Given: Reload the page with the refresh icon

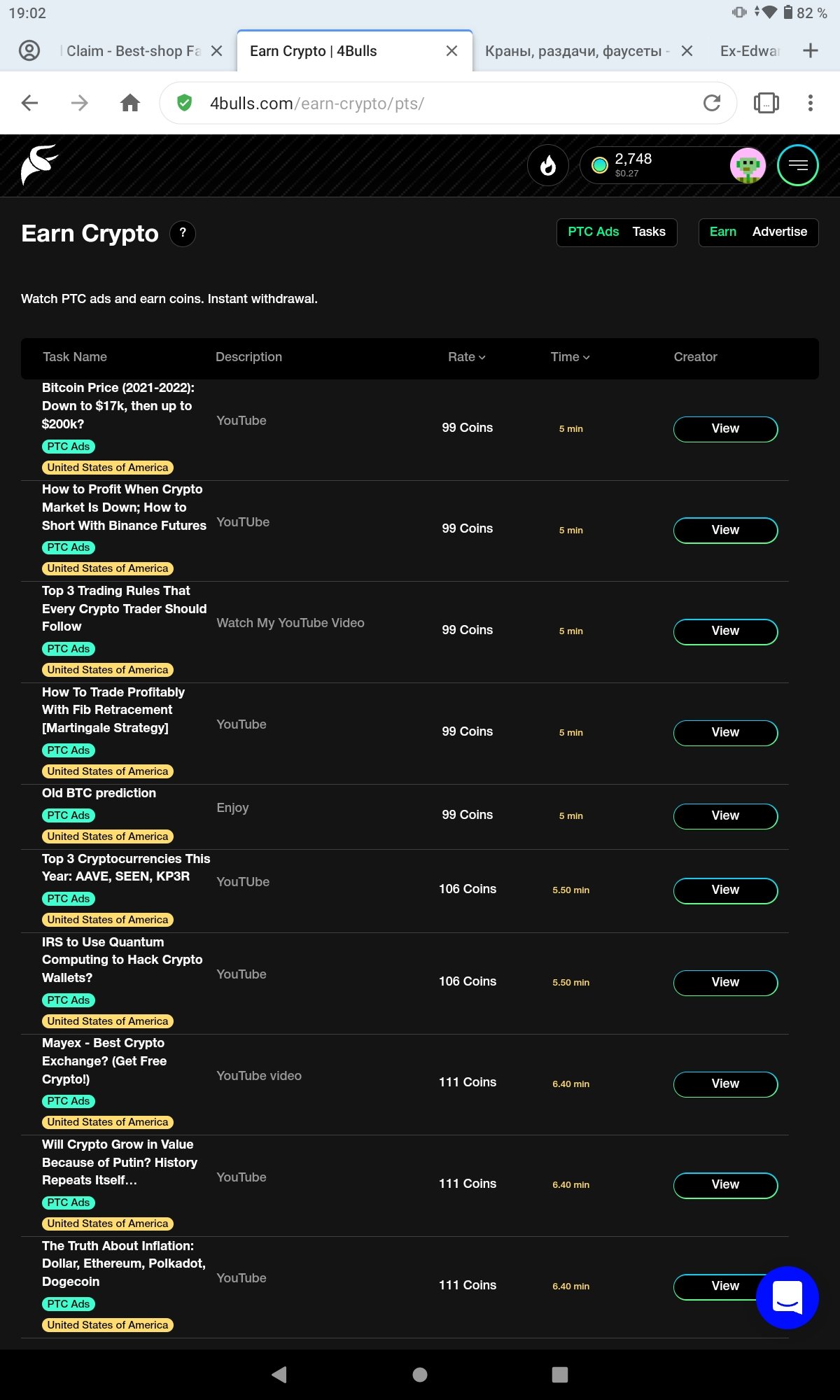Looking at the screenshot, I should pos(712,103).
